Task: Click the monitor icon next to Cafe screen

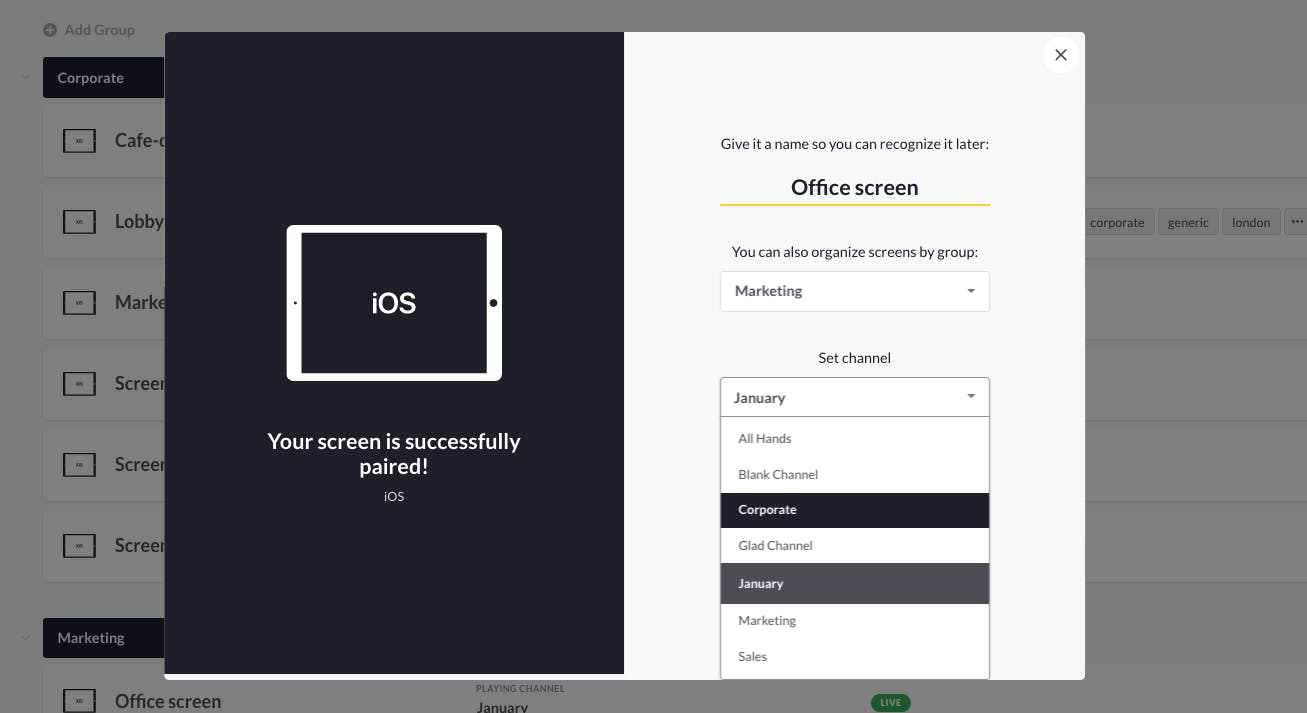Action: tap(79, 141)
